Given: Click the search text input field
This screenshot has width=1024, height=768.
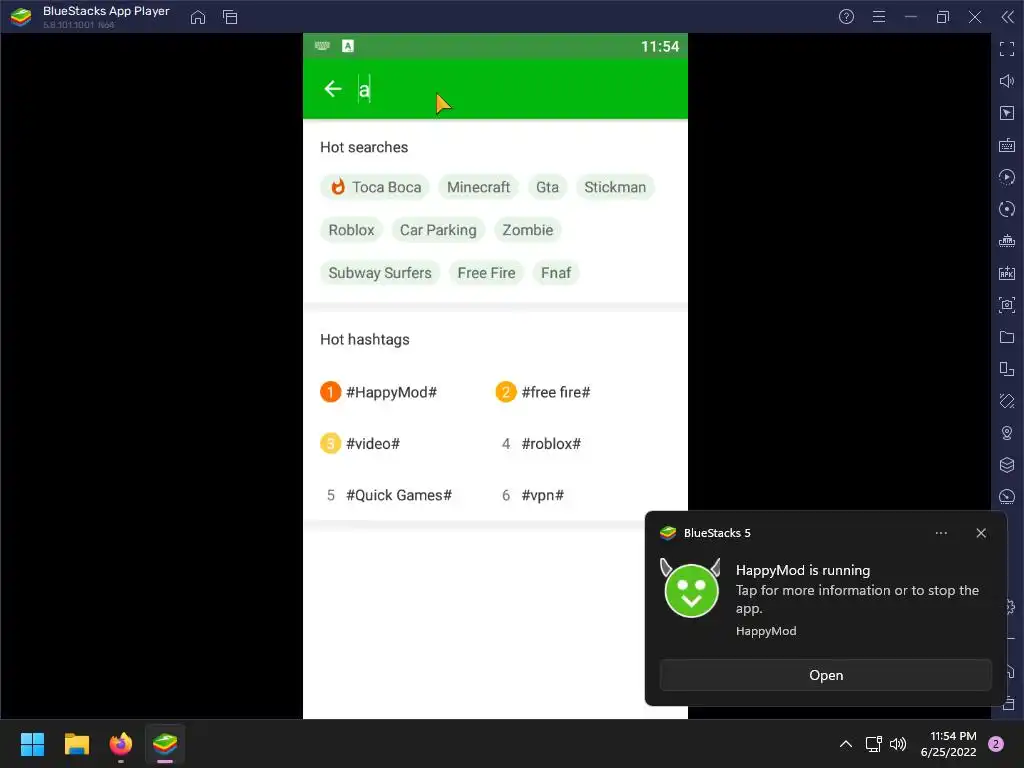Looking at the screenshot, I should click(x=516, y=89).
